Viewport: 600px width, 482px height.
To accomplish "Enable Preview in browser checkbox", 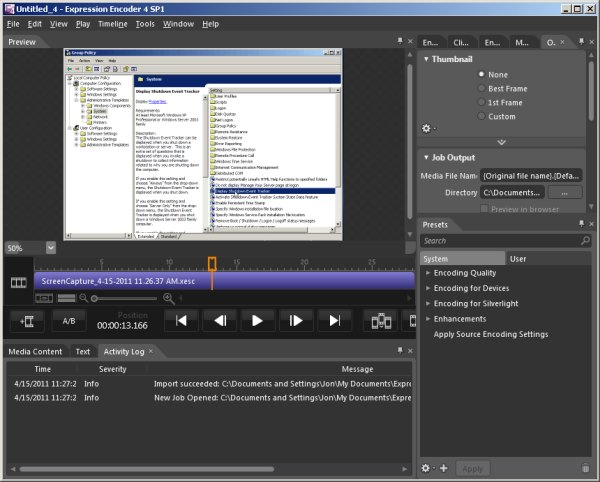I will 484,209.
